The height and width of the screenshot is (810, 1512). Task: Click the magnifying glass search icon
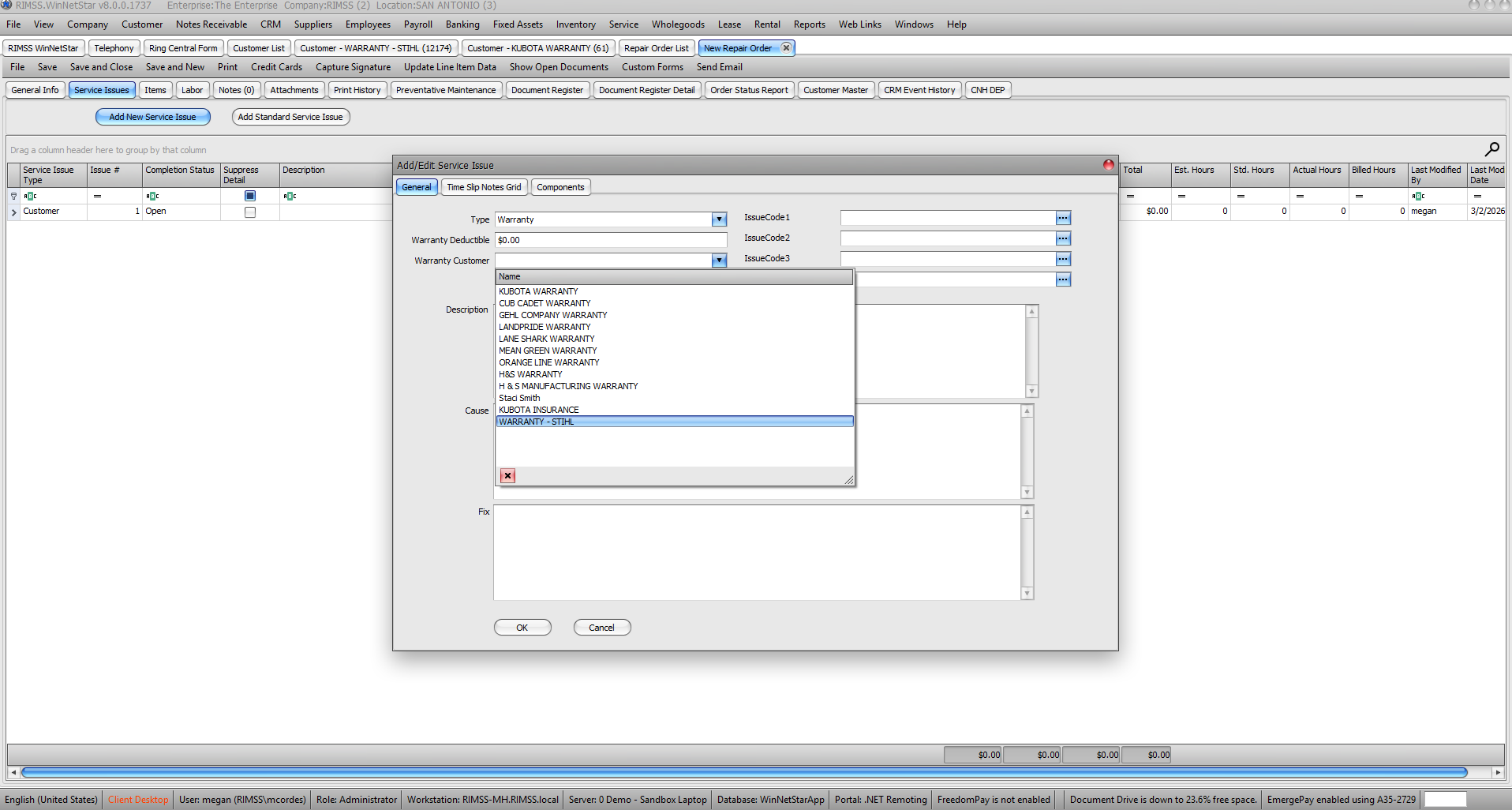[x=1491, y=149]
